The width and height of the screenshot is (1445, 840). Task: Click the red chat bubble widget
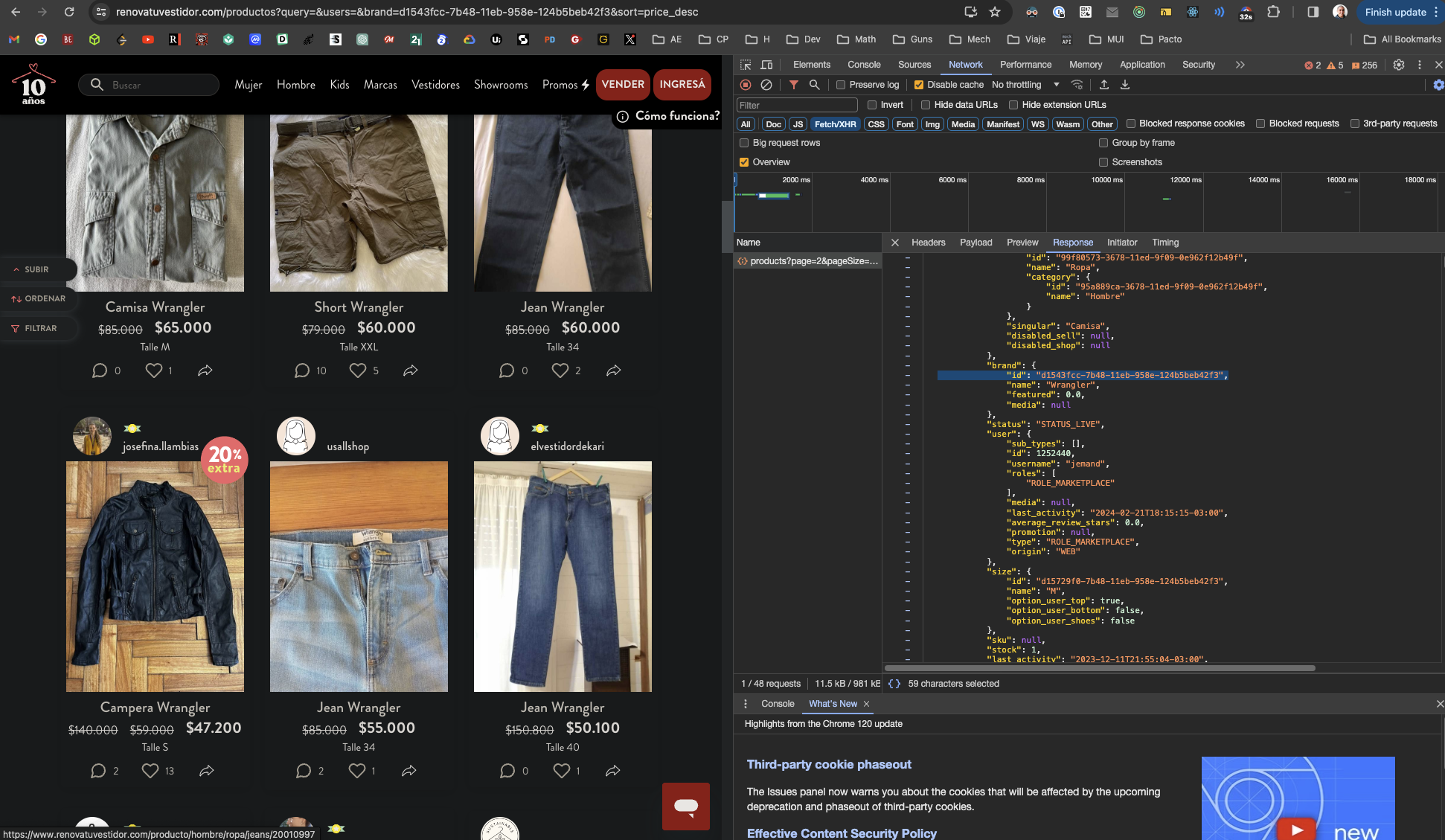[685, 806]
